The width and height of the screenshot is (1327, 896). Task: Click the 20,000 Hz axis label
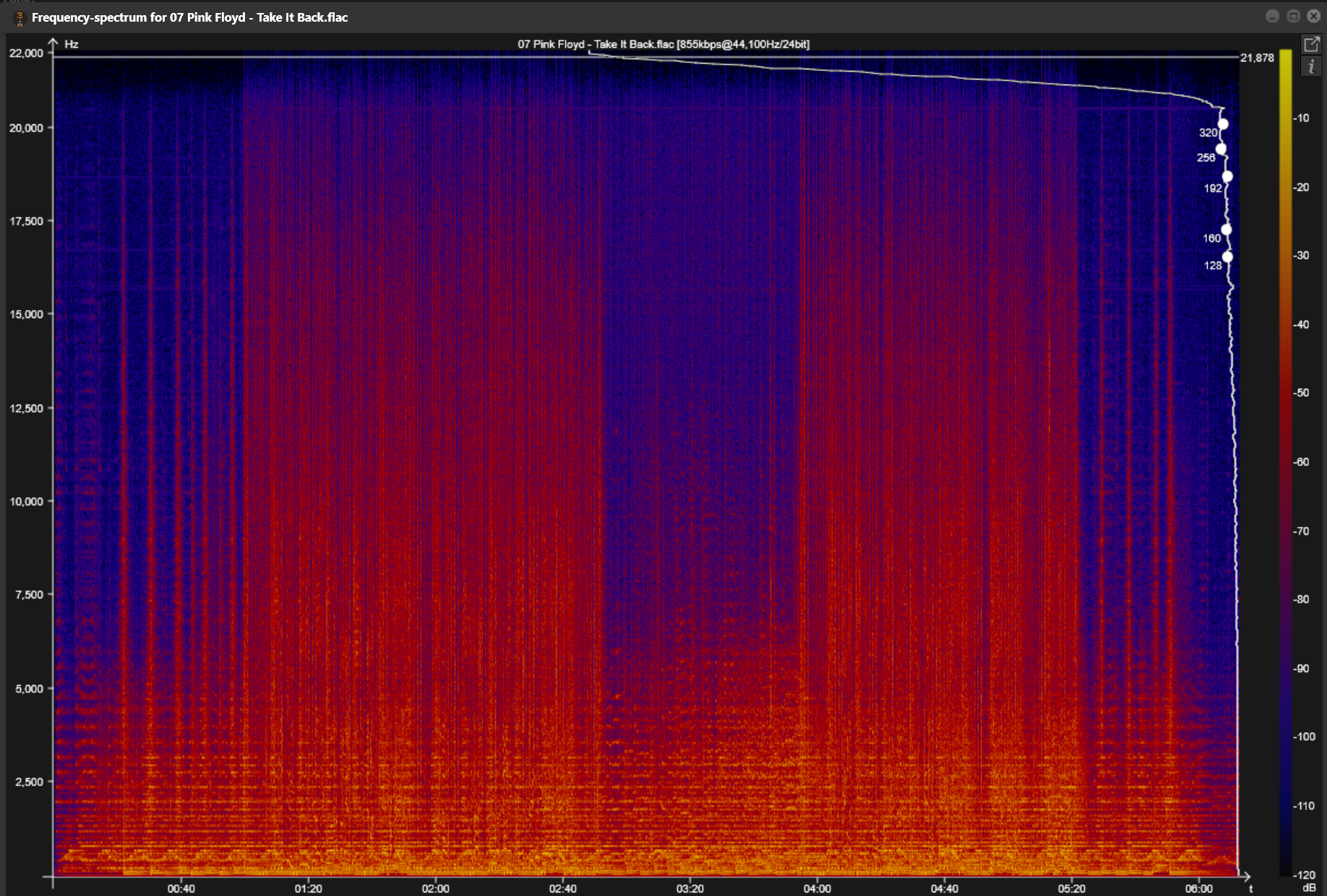26,128
